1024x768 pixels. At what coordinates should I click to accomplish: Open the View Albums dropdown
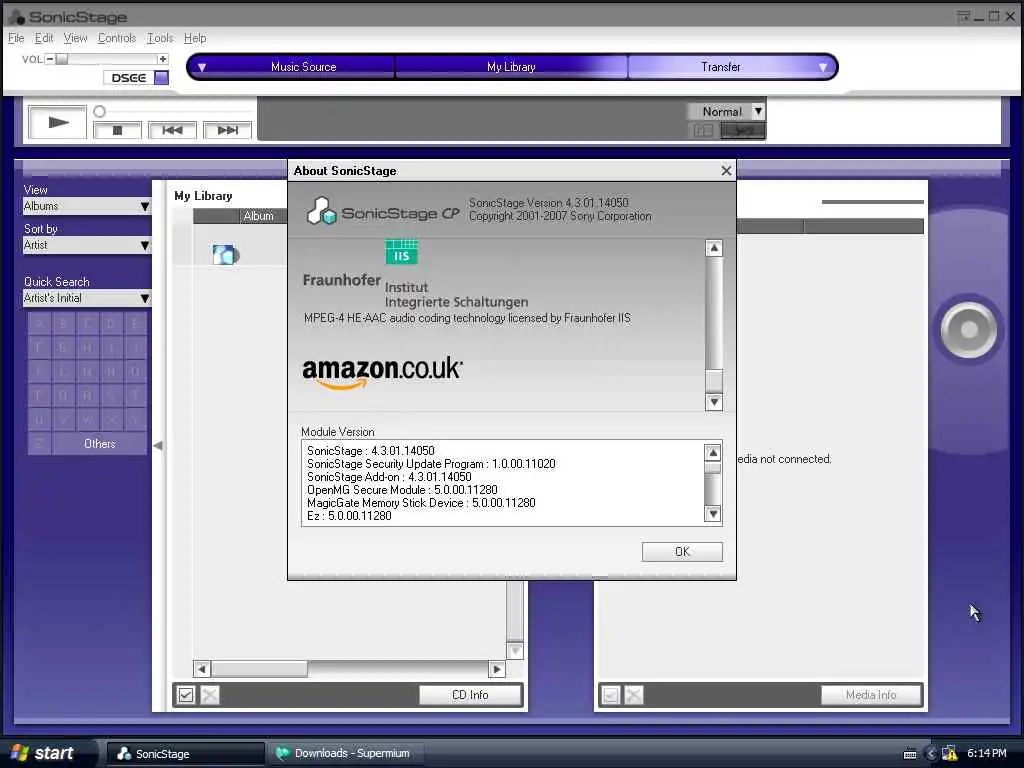pyautogui.click(x=87, y=206)
